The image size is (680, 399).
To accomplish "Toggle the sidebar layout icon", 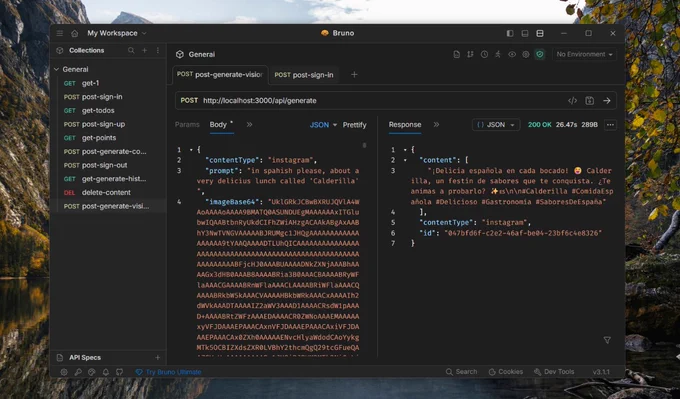I will tap(510, 33).
